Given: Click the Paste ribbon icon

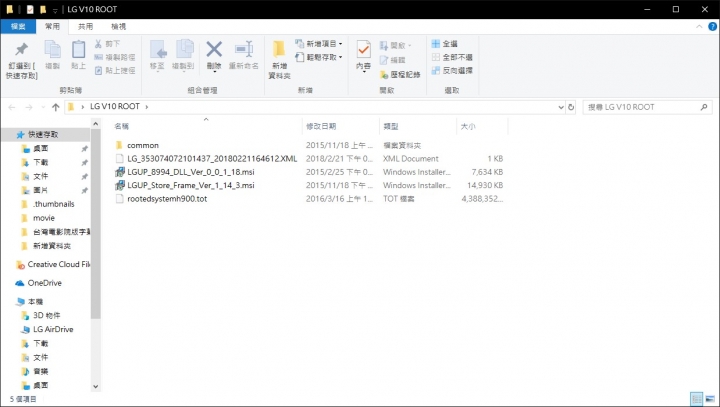Looking at the screenshot, I should (x=79, y=55).
